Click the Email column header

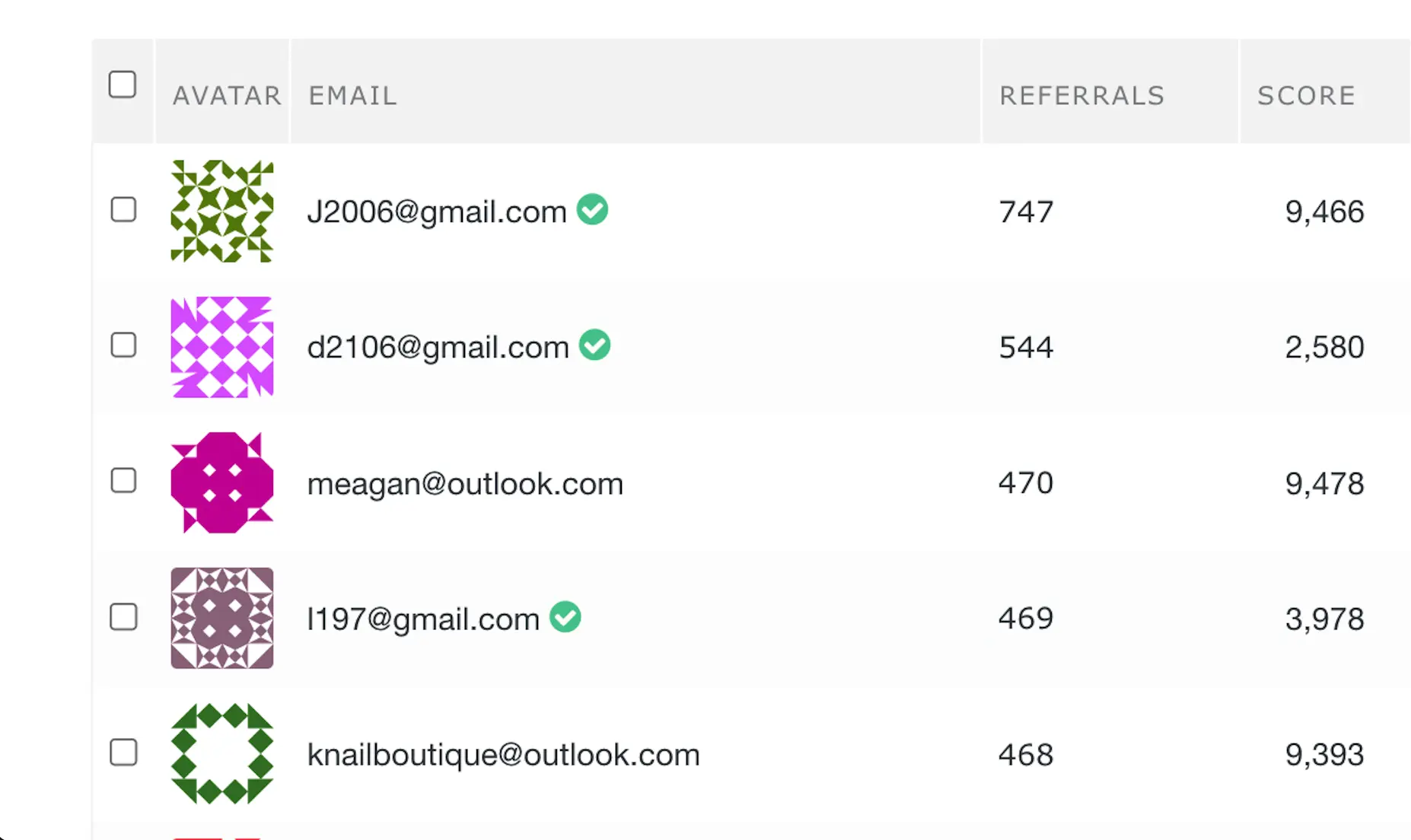coord(352,96)
